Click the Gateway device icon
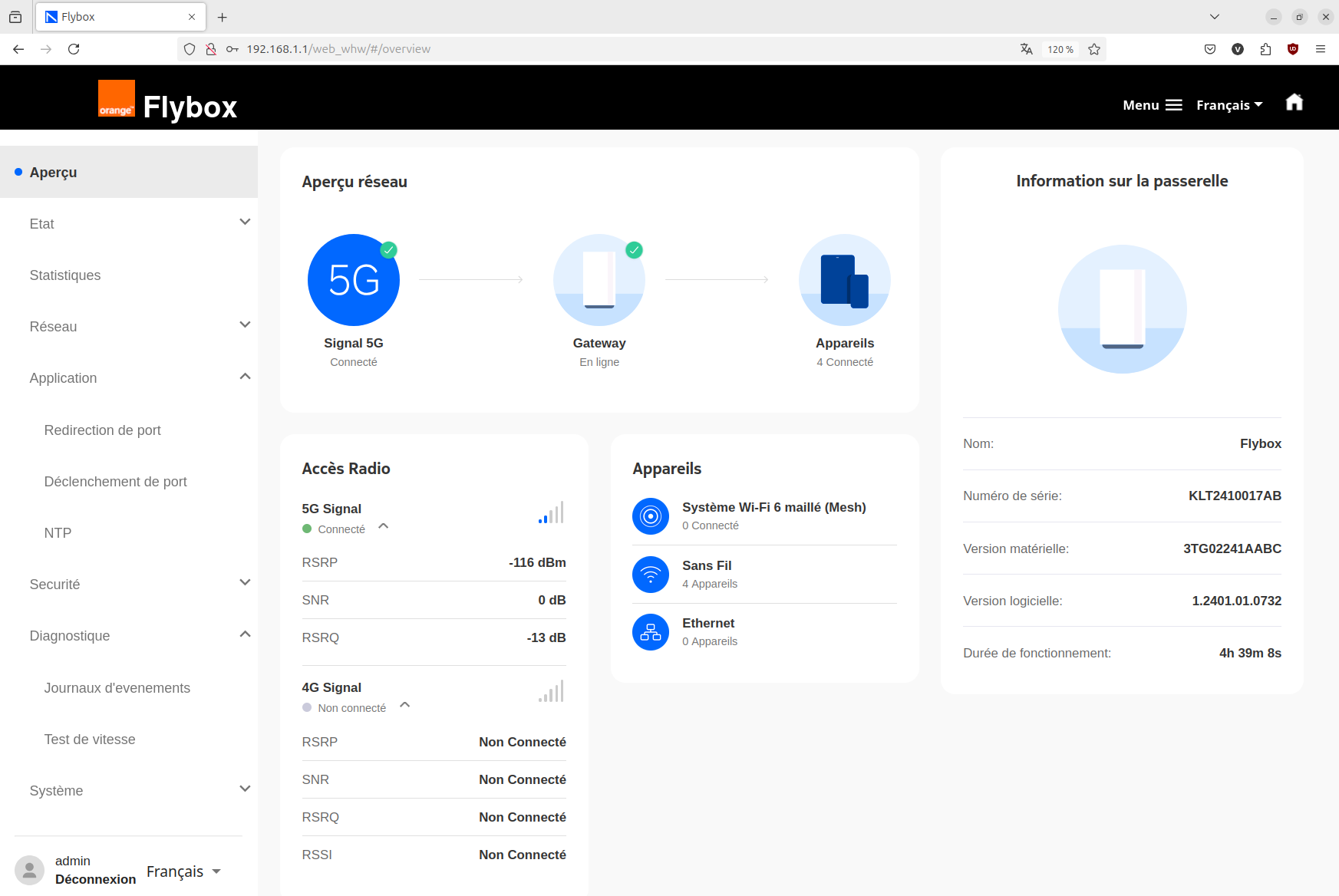The height and width of the screenshot is (896, 1339). click(599, 280)
